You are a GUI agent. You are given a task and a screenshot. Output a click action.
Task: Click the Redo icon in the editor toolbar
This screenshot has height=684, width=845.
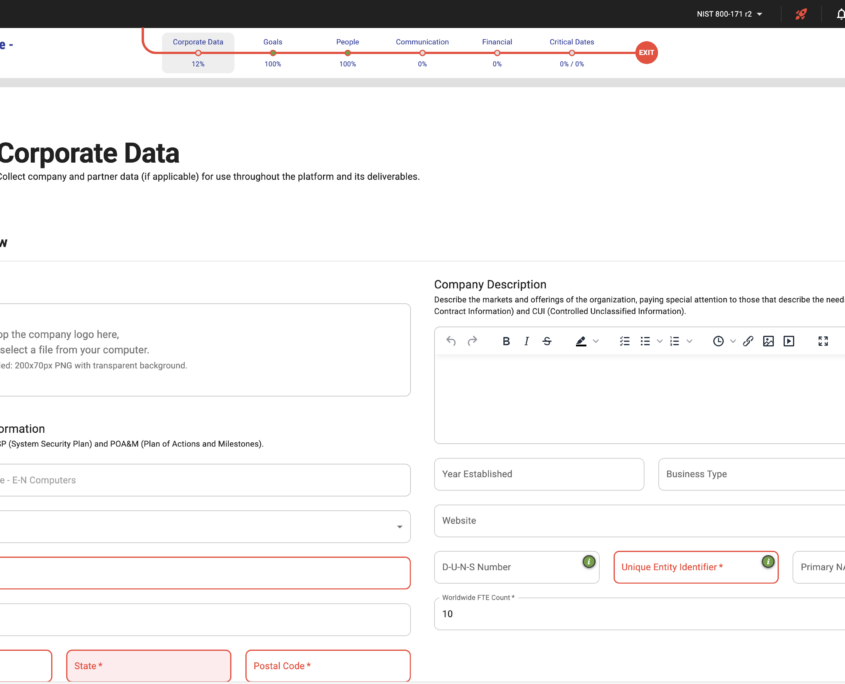[x=472, y=341]
